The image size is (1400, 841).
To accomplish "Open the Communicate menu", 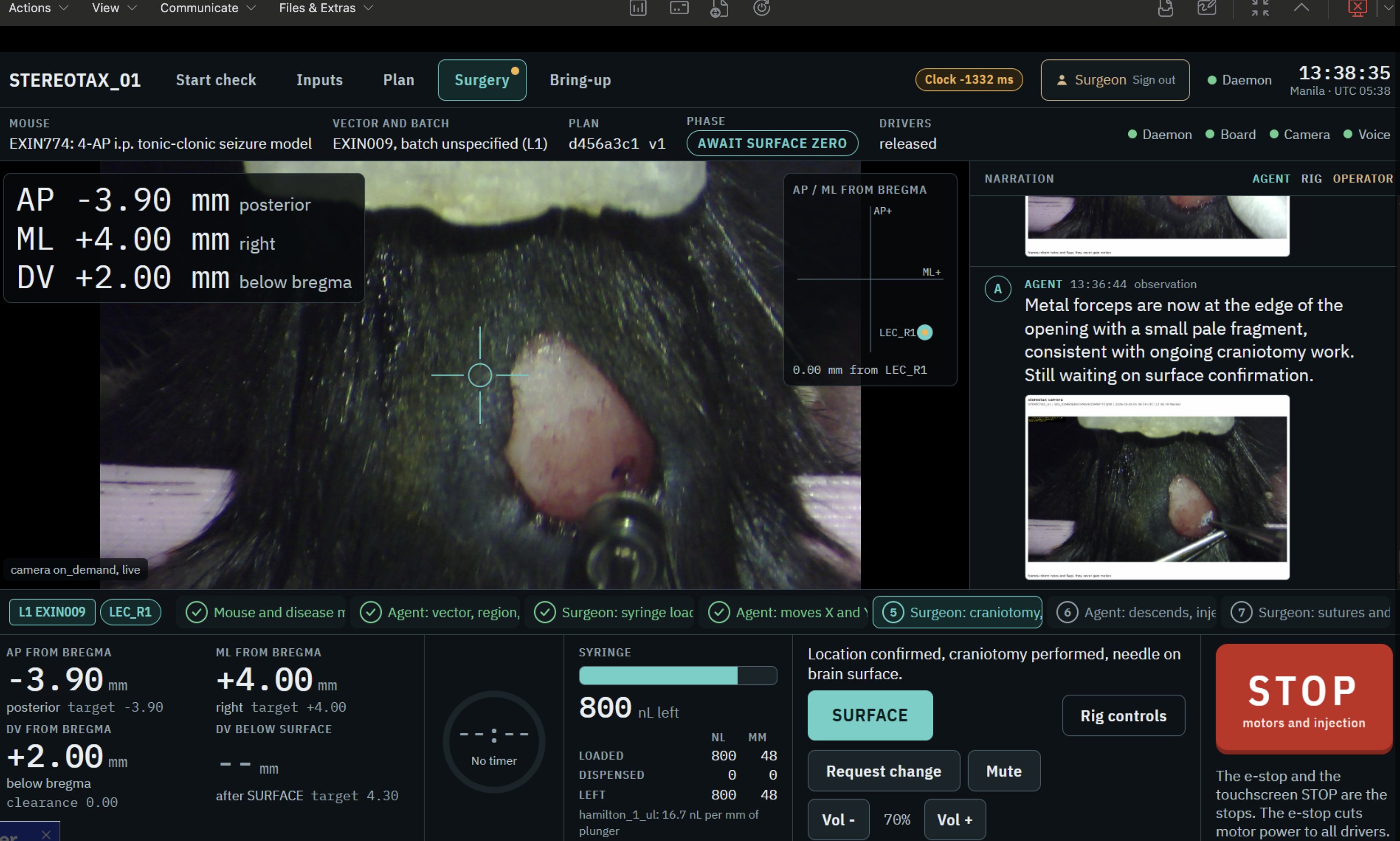I will [207, 8].
